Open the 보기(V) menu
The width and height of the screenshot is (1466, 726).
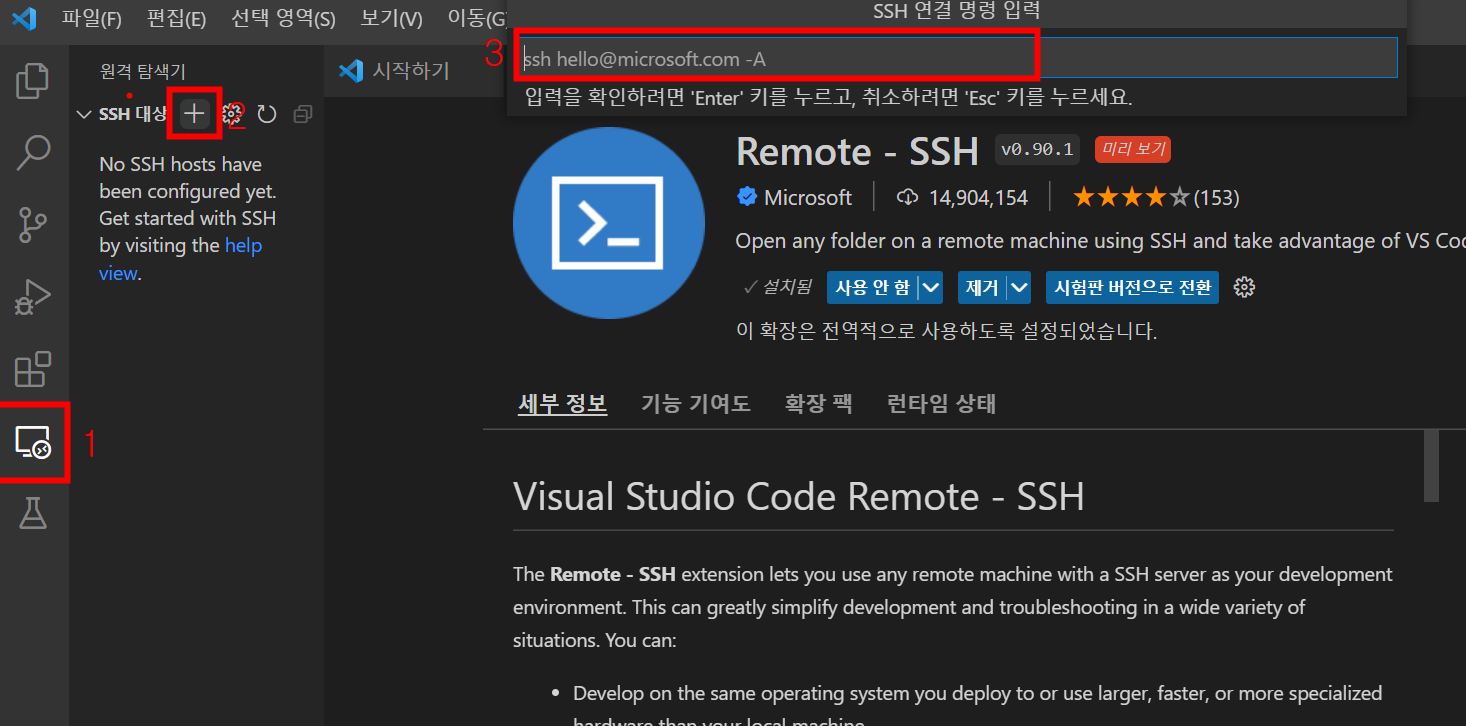pyautogui.click(x=391, y=18)
